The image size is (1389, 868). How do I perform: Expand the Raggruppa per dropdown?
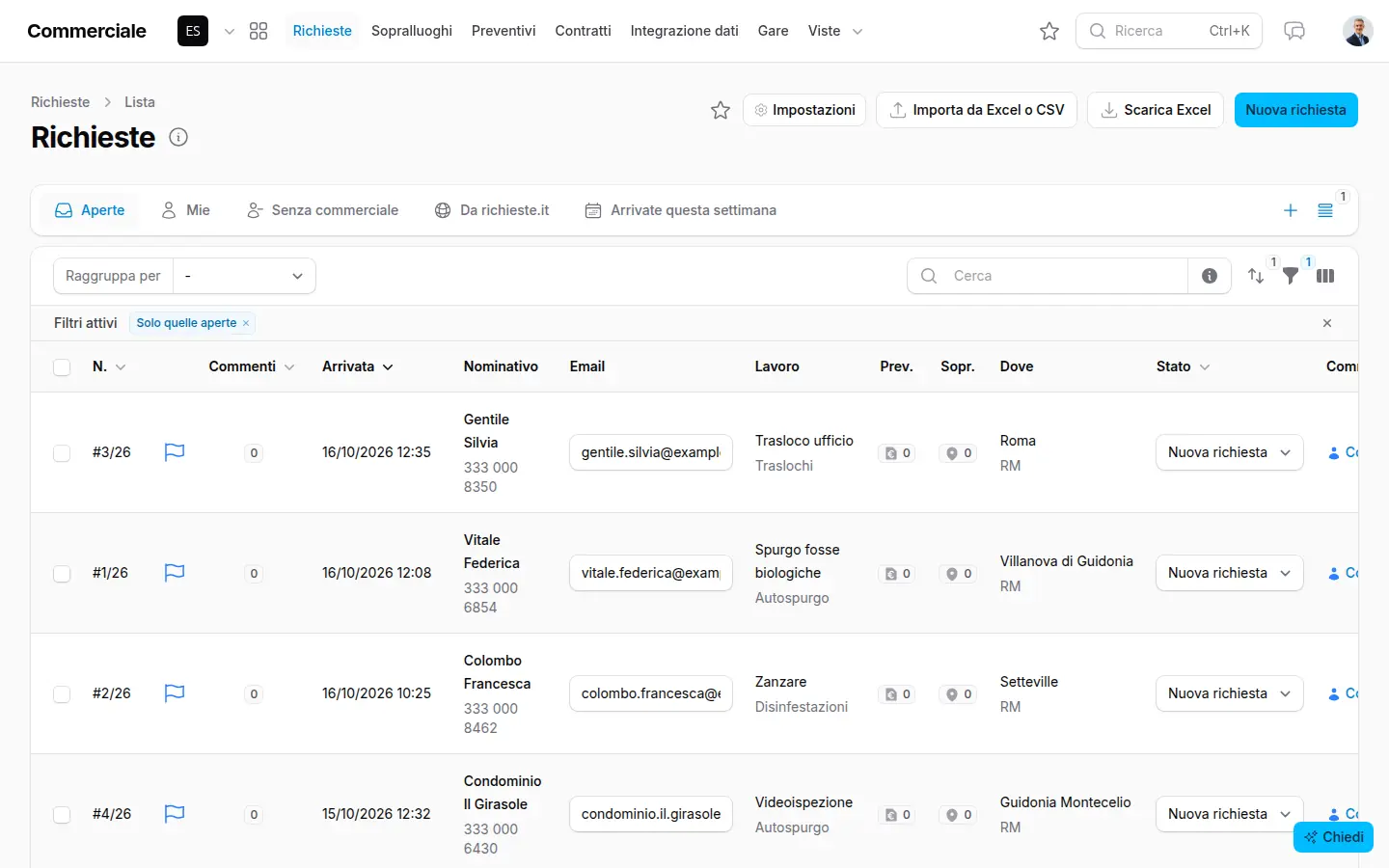(244, 276)
